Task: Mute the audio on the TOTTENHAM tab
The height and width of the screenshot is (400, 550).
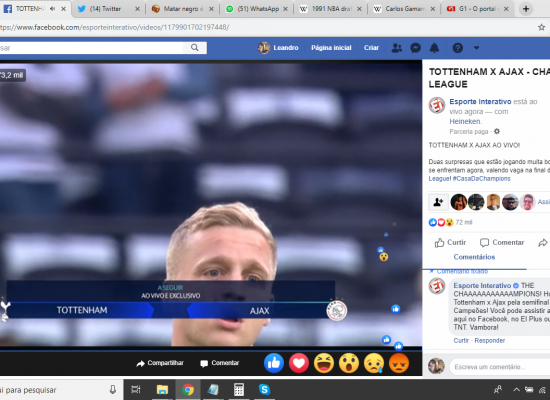Action: [x=52, y=9]
